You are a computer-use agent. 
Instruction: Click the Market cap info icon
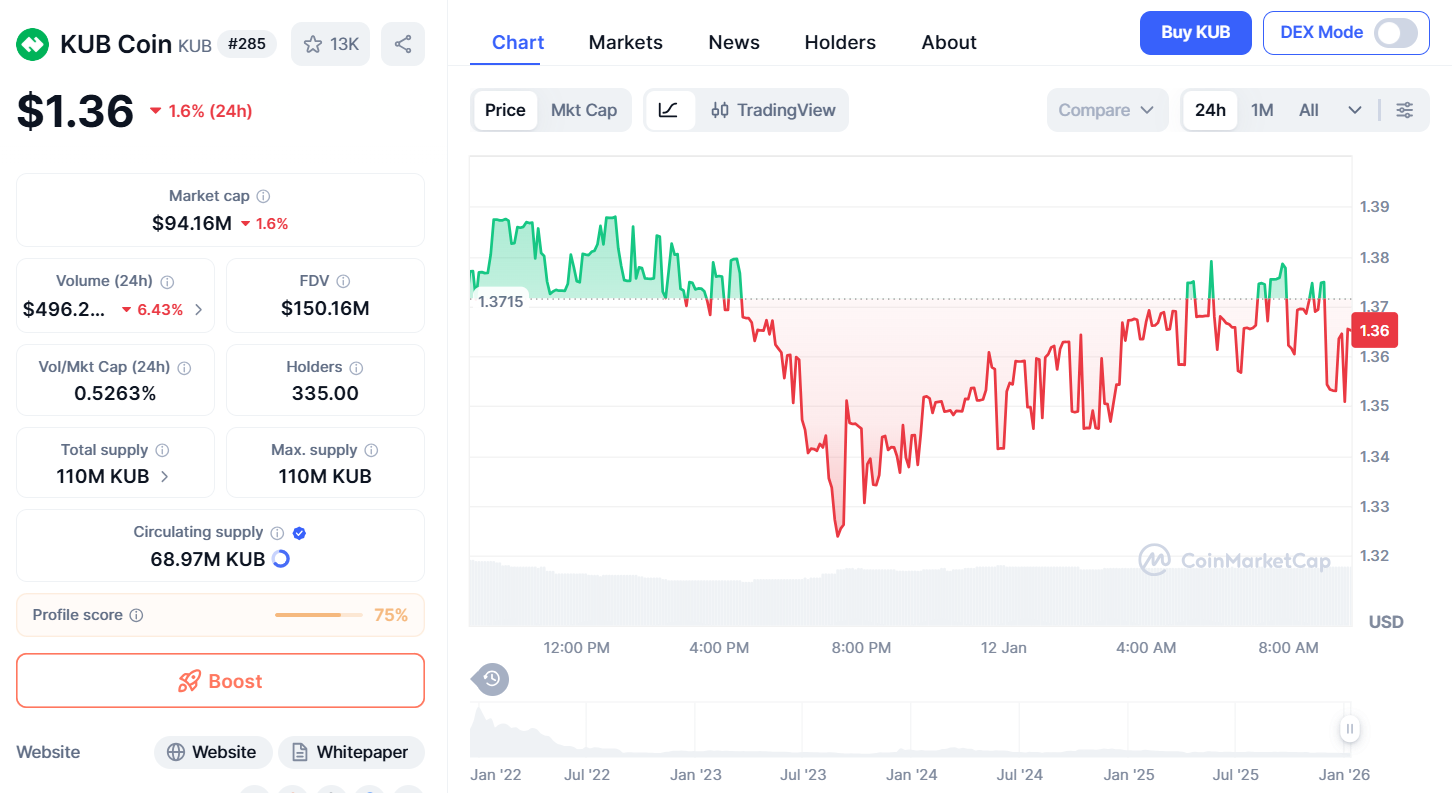click(263, 197)
